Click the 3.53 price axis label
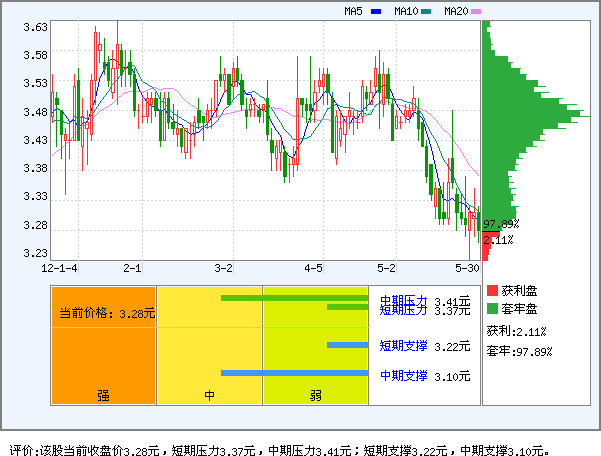 coord(35,84)
